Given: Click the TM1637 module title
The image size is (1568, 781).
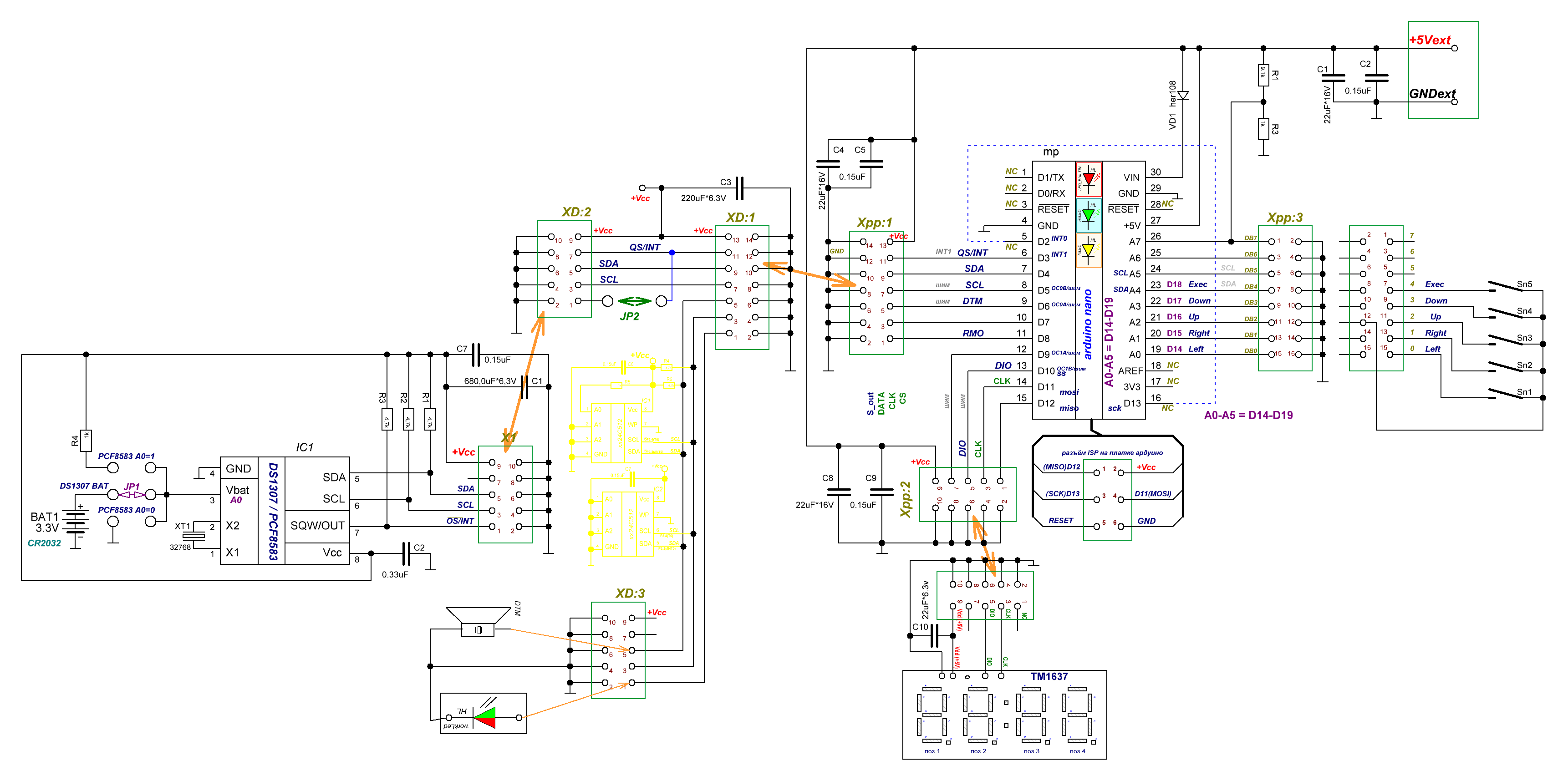Looking at the screenshot, I should (1049, 676).
